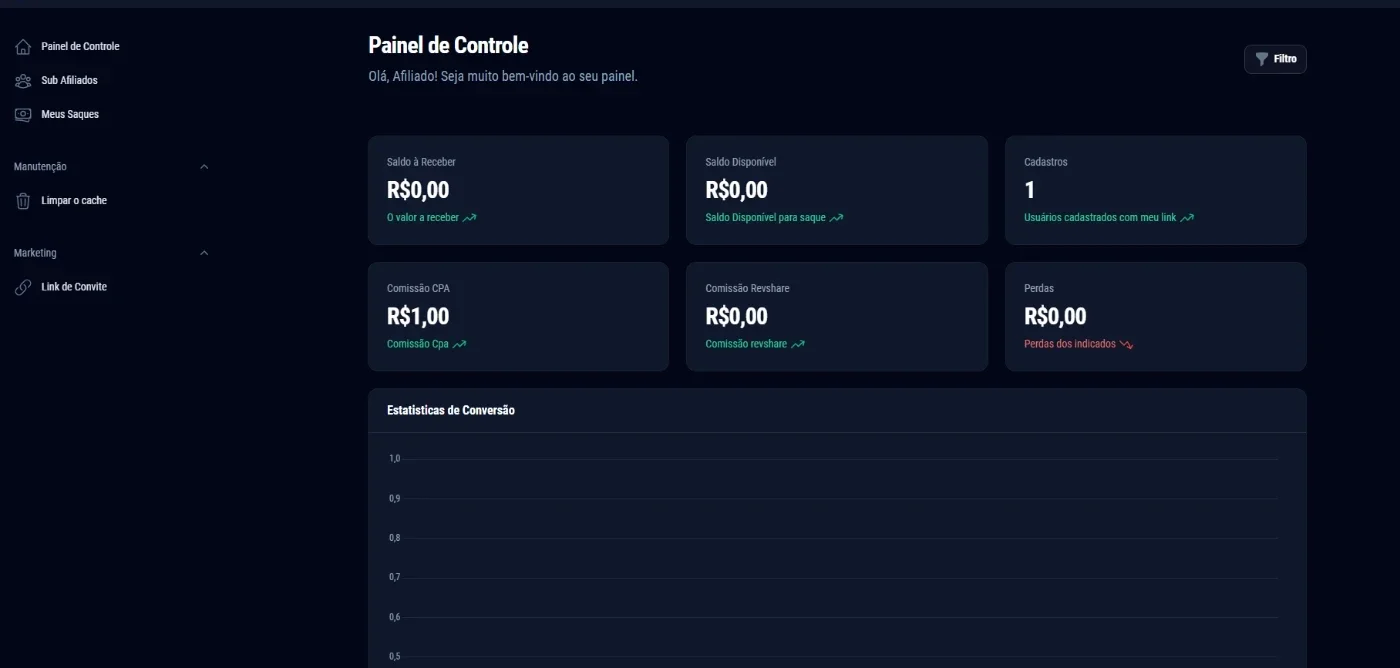Click the upward trend icon under Cadastros
Image resolution: width=1400 pixels, height=668 pixels.
click(x=1187, y=217)
